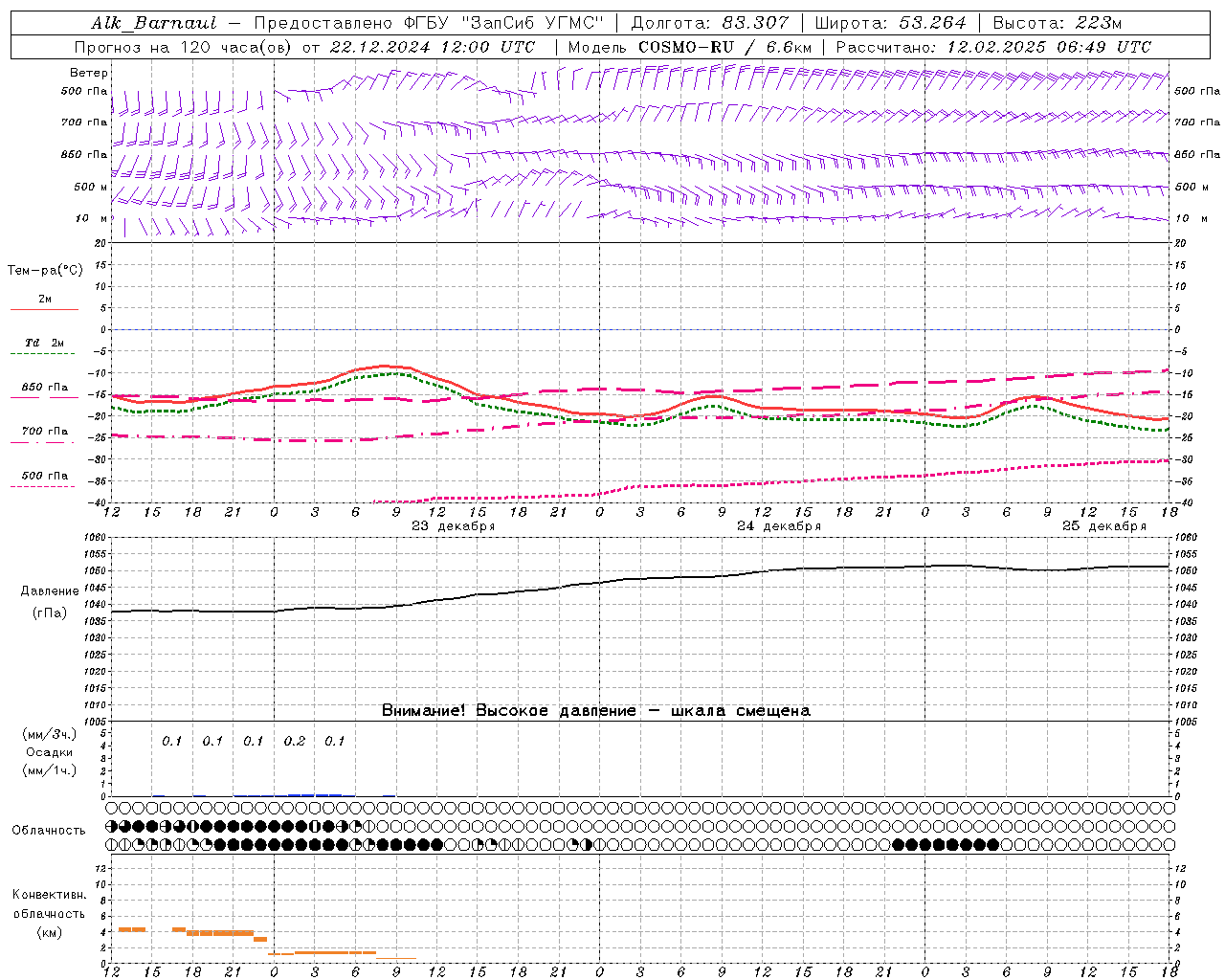Click the 'Давление' pressure panel label
The height and width of the screenshot is (980, 1225).
[50, 591]
